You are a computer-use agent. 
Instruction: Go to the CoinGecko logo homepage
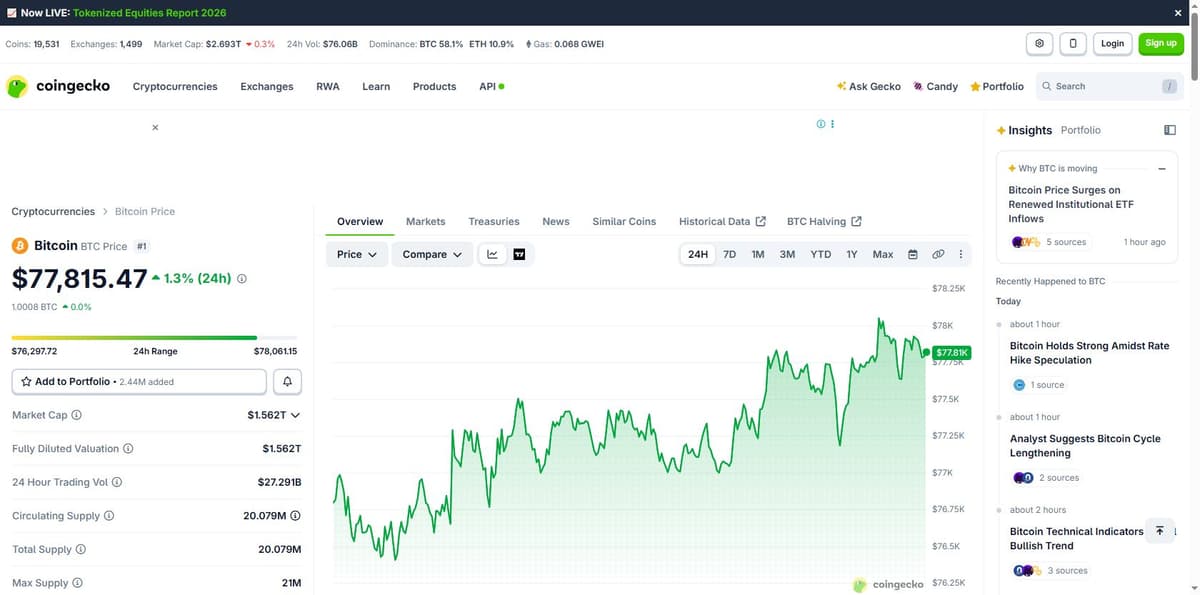tap(59, 86)
